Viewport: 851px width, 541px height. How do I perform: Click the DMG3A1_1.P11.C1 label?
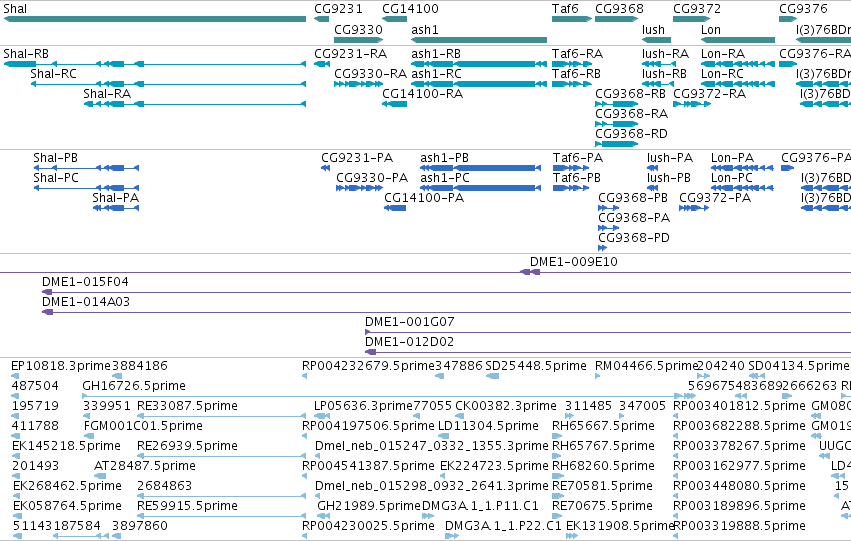(480, 506)
